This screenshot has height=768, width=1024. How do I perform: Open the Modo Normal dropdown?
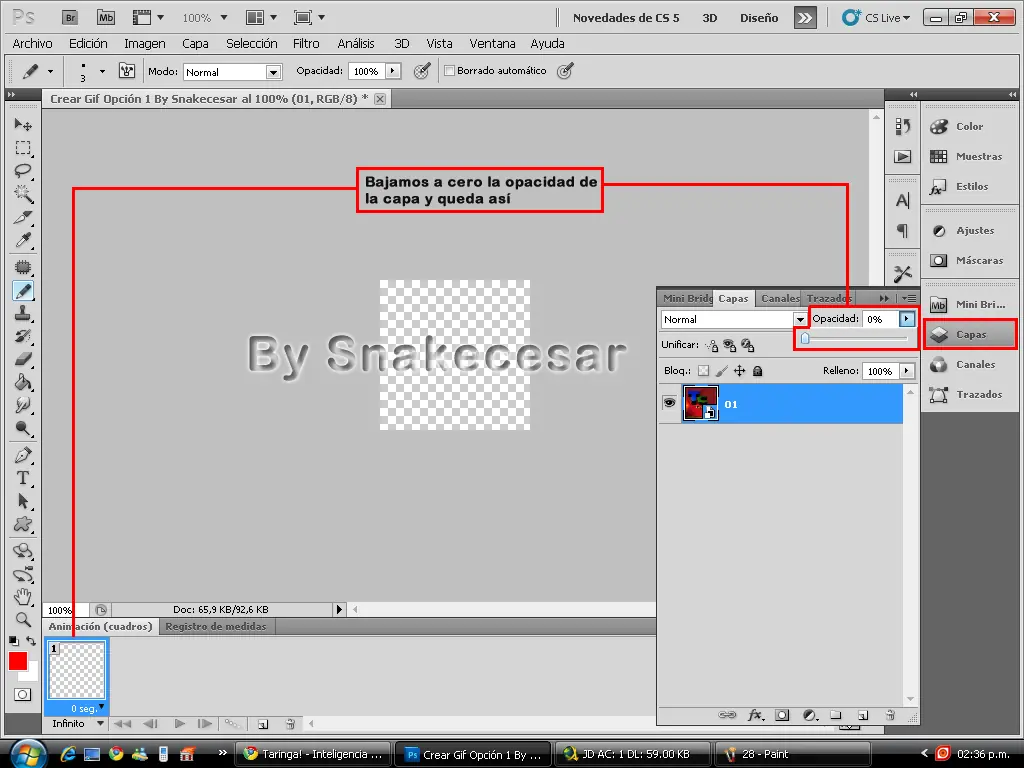tap(232, 72)
